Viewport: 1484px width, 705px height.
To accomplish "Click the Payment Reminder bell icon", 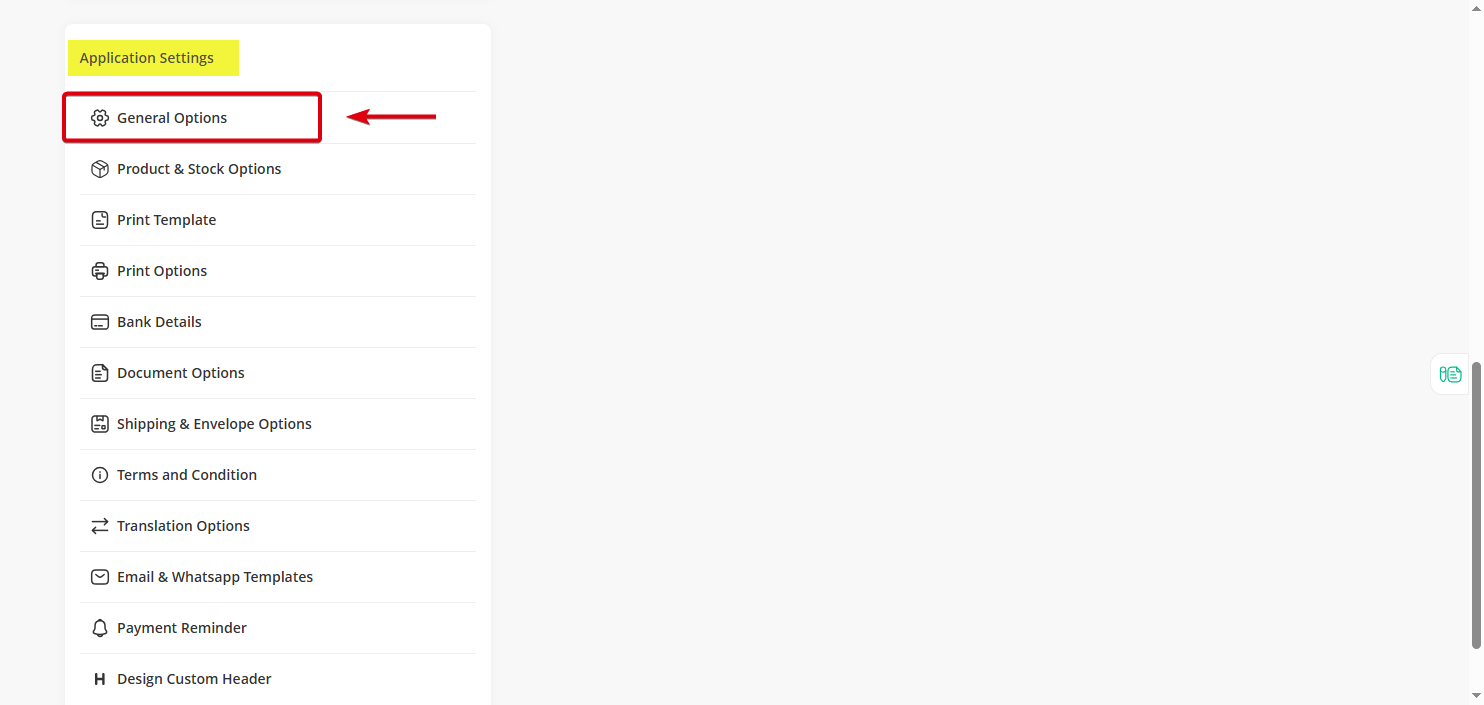I will pyautogui.click(x=99, y=628).
